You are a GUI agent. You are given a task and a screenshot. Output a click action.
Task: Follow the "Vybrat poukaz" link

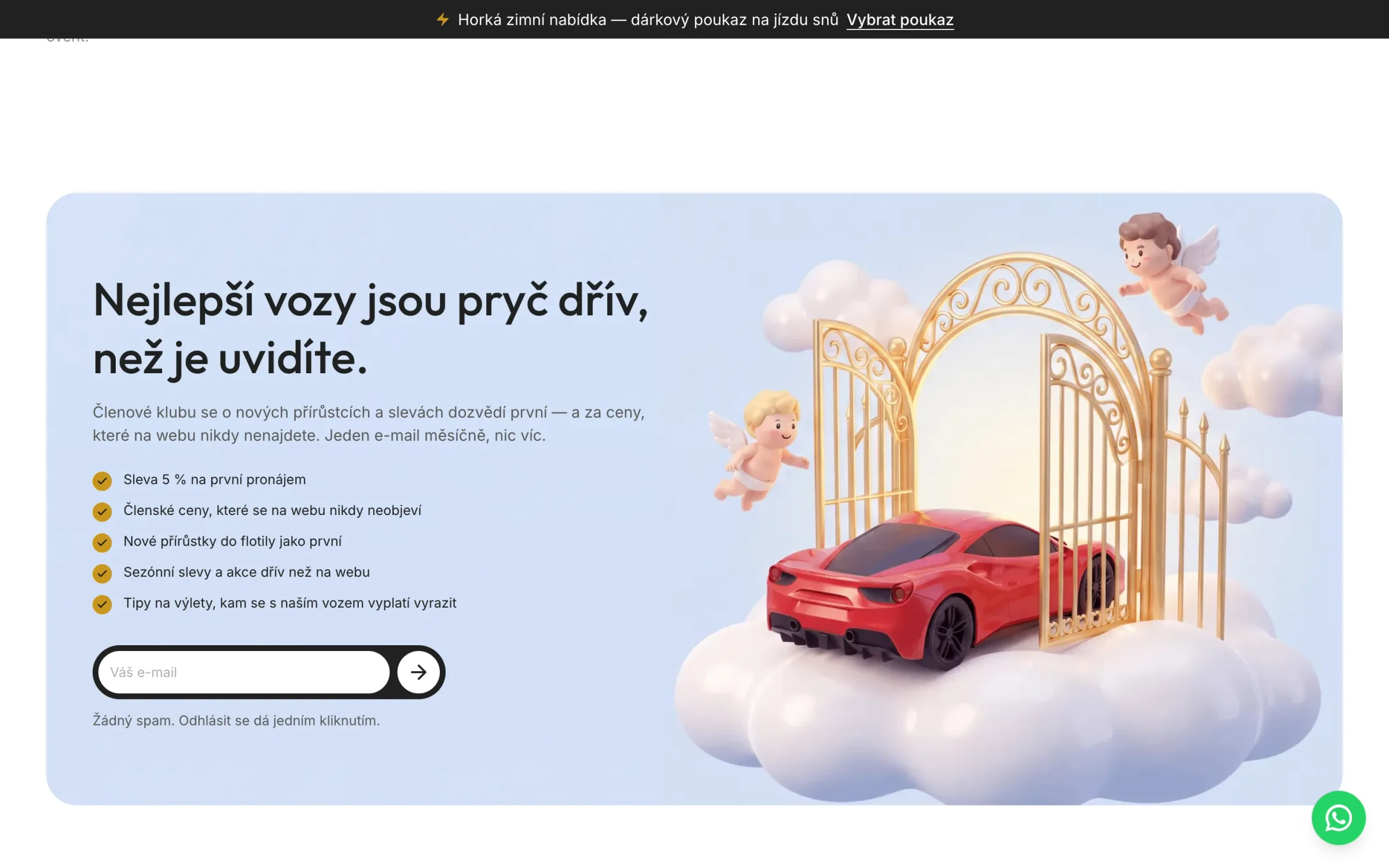tap(900, 20)
